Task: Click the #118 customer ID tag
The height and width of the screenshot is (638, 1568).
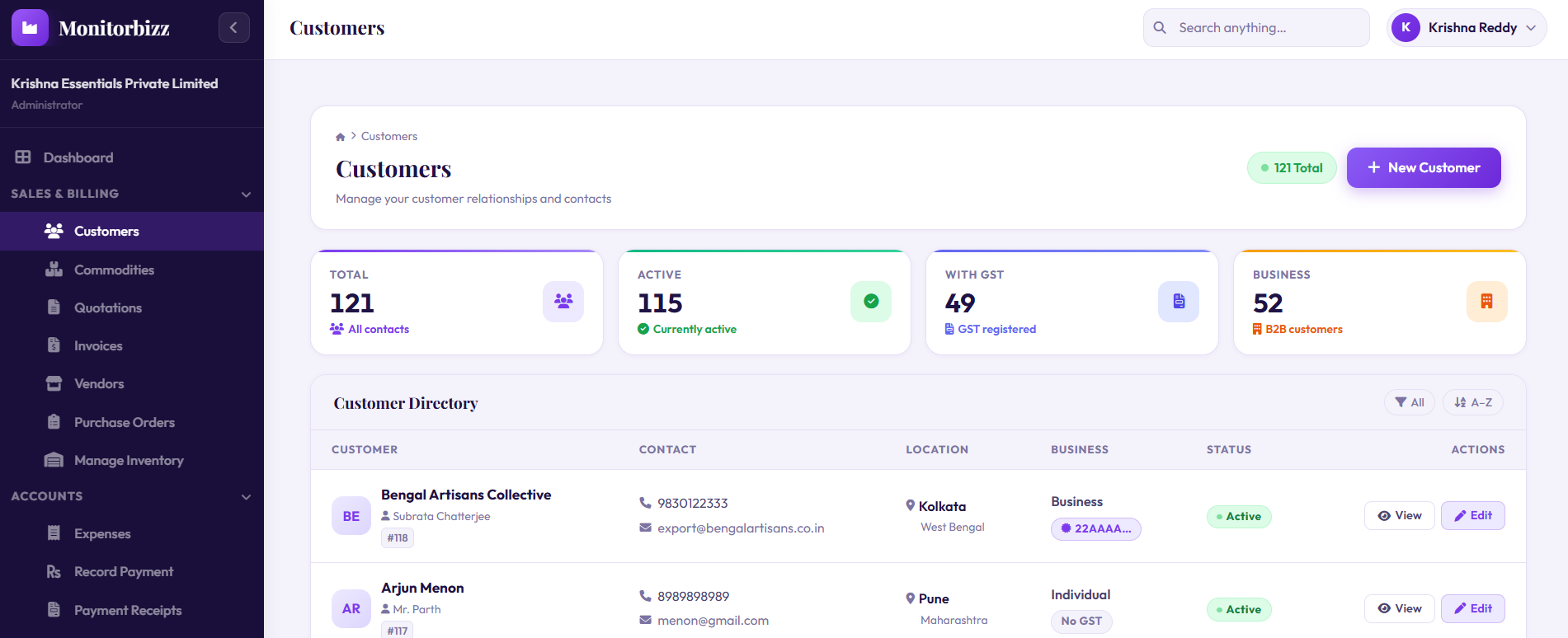Action: pos(398,537)
